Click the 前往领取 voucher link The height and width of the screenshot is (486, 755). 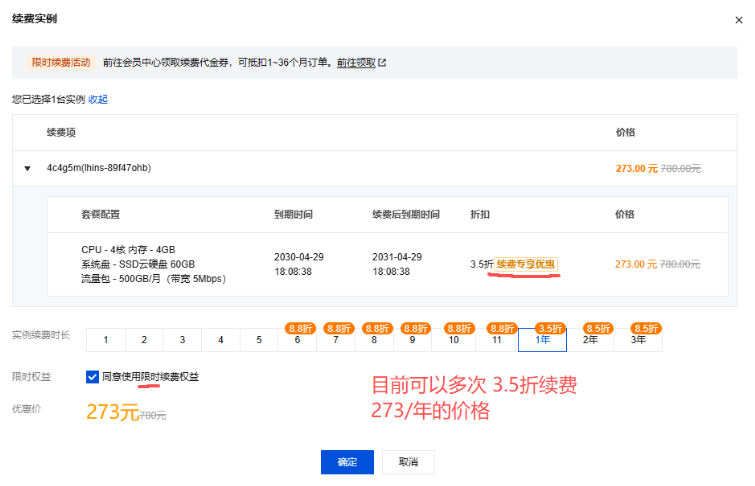pos(355,62)
